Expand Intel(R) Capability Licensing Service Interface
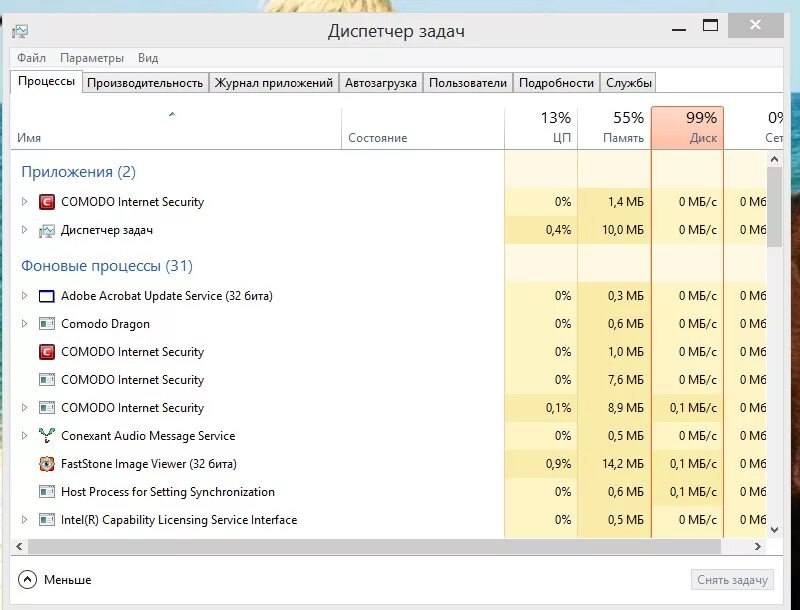This screenshot has height=610, width=800. pyautogui.click(x=24, y=520)
